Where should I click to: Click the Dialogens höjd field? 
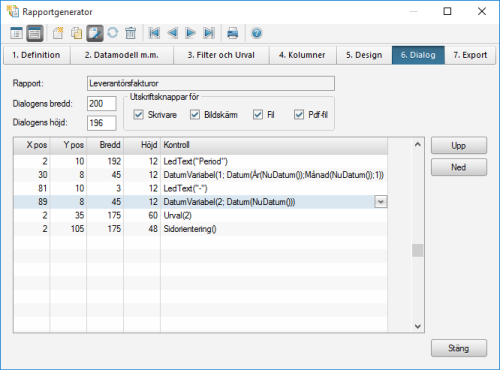point(102,123)
